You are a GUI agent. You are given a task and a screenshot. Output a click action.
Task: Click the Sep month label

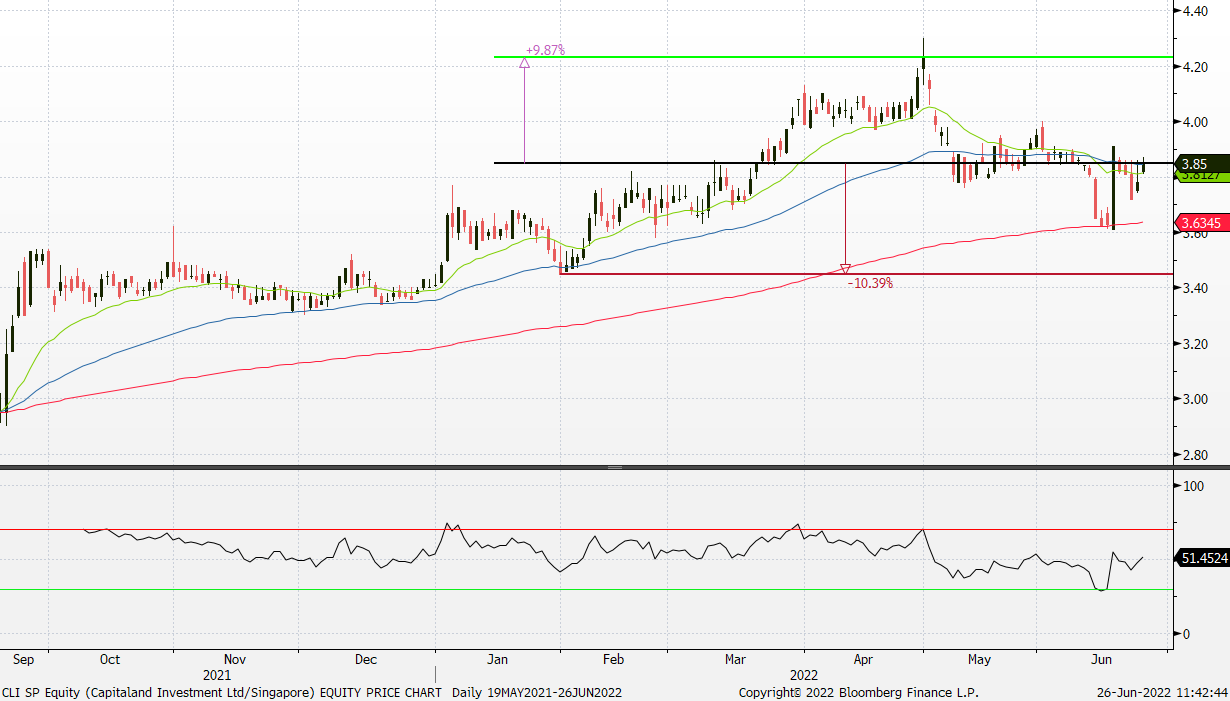(24, 660)
